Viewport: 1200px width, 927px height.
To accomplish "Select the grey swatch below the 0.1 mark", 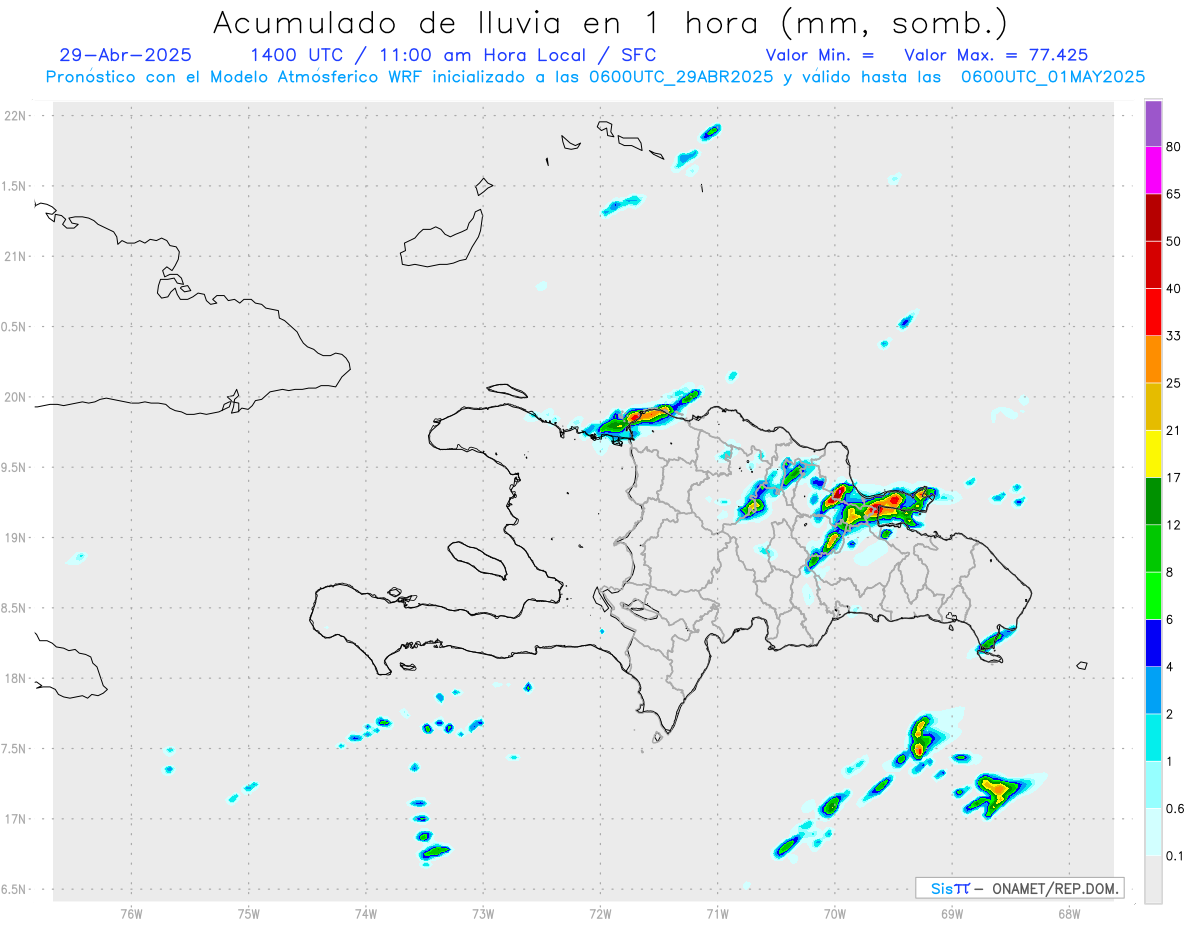I will 1153,879.
